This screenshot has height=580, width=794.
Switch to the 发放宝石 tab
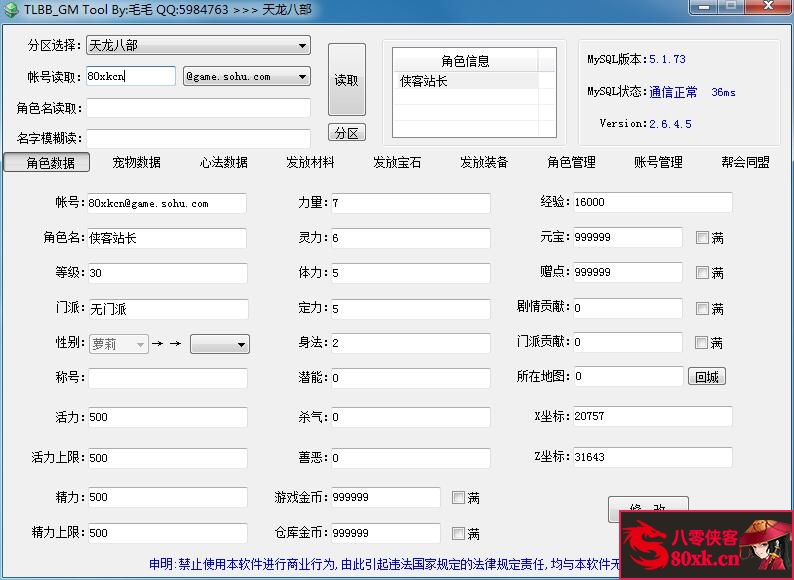tap(397, 162)
